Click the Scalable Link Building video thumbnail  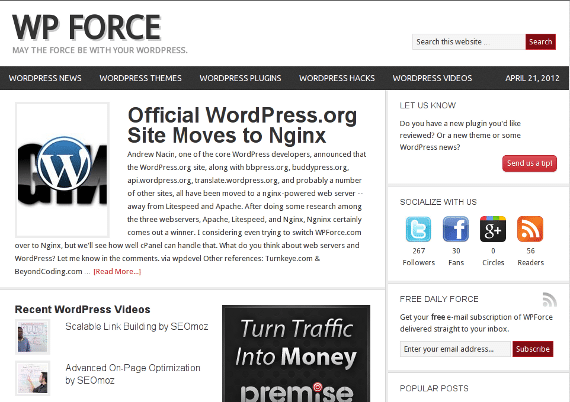point(32,337)
